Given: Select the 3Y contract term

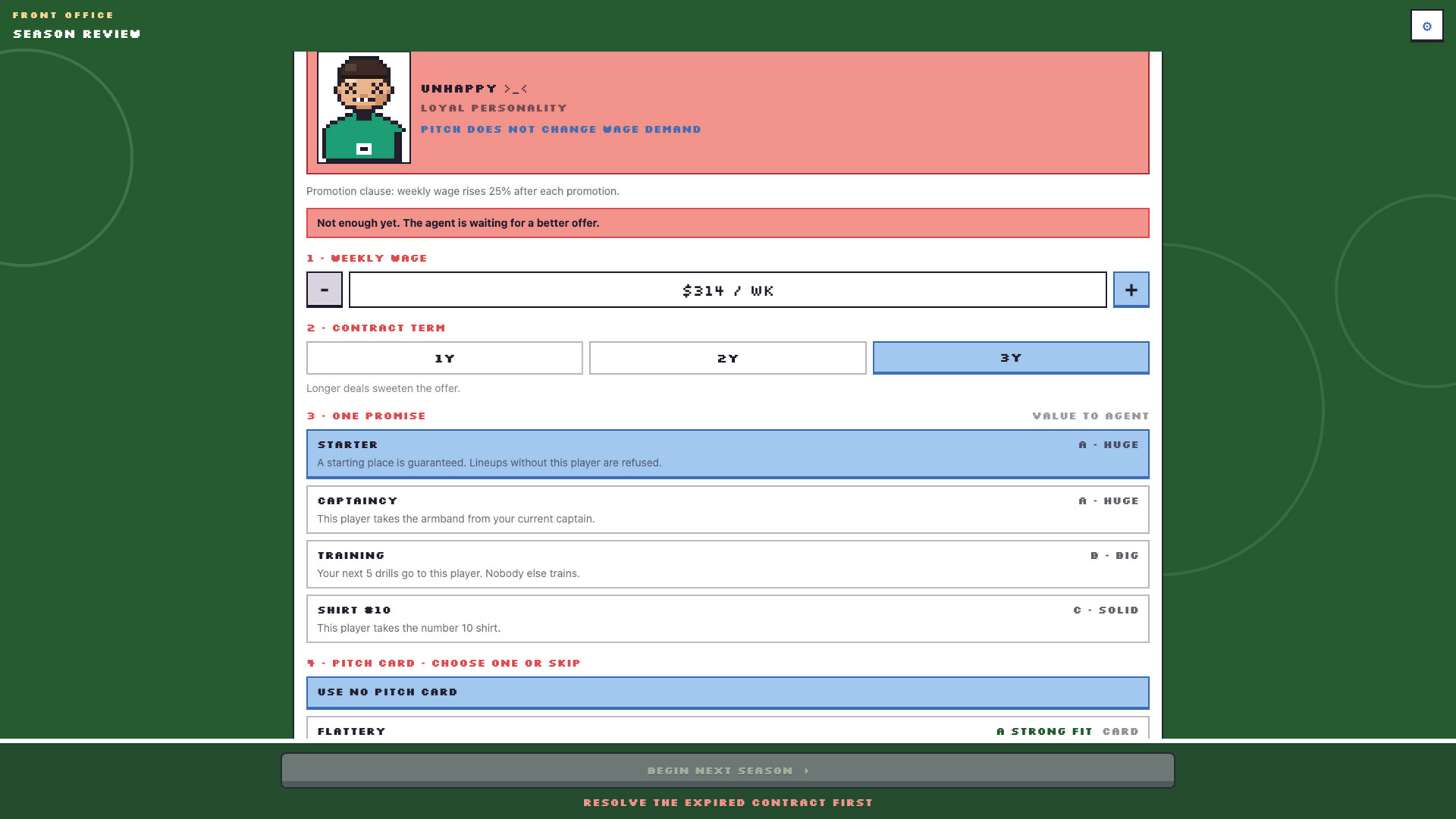Looking at the screenshot, I should [1011, 358].
